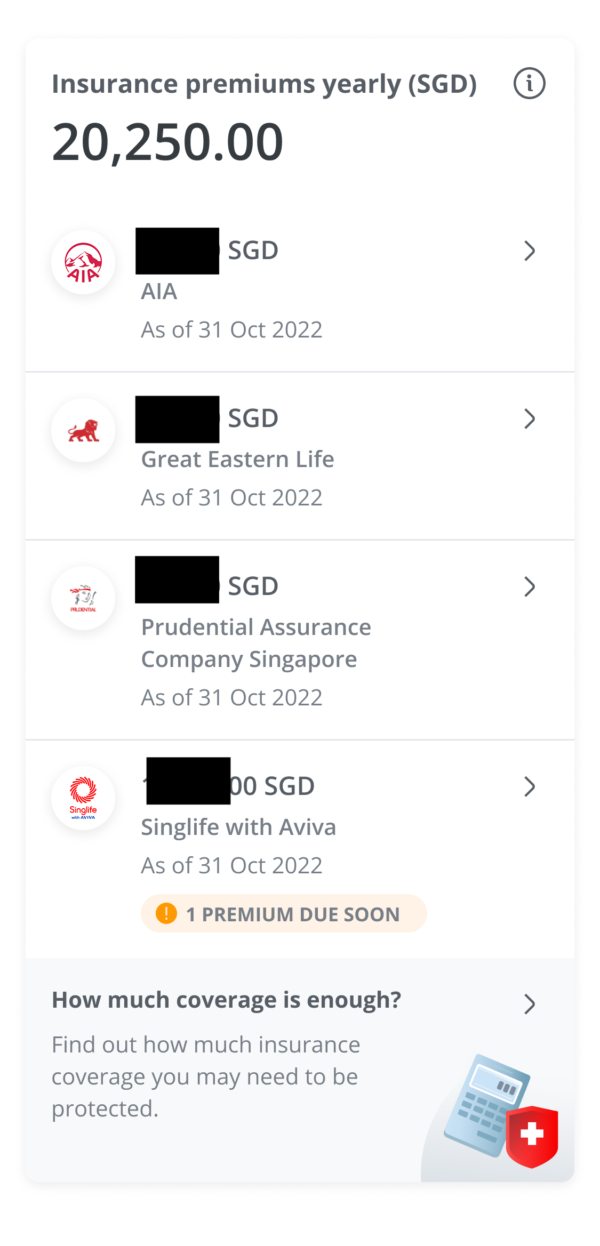Click the Find out how much coverage description
Image resolution: width=600 pixels, height=1246 pixels.
[205, 1076]
